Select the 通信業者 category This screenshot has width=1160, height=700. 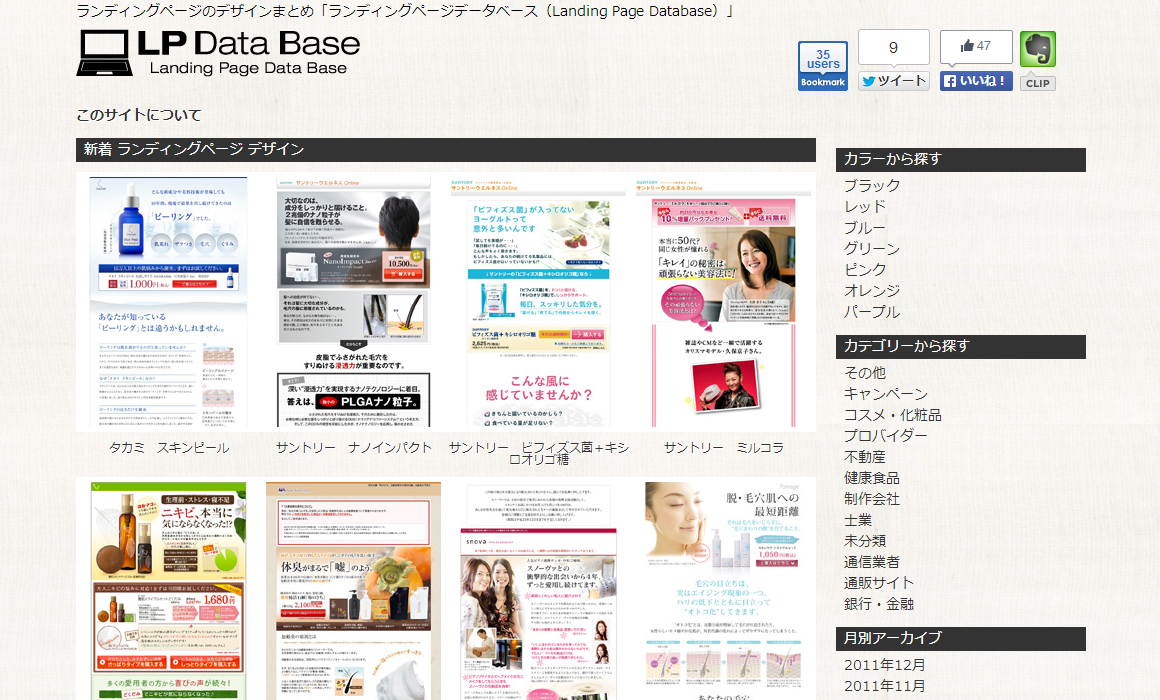click(x=872, y=562)
